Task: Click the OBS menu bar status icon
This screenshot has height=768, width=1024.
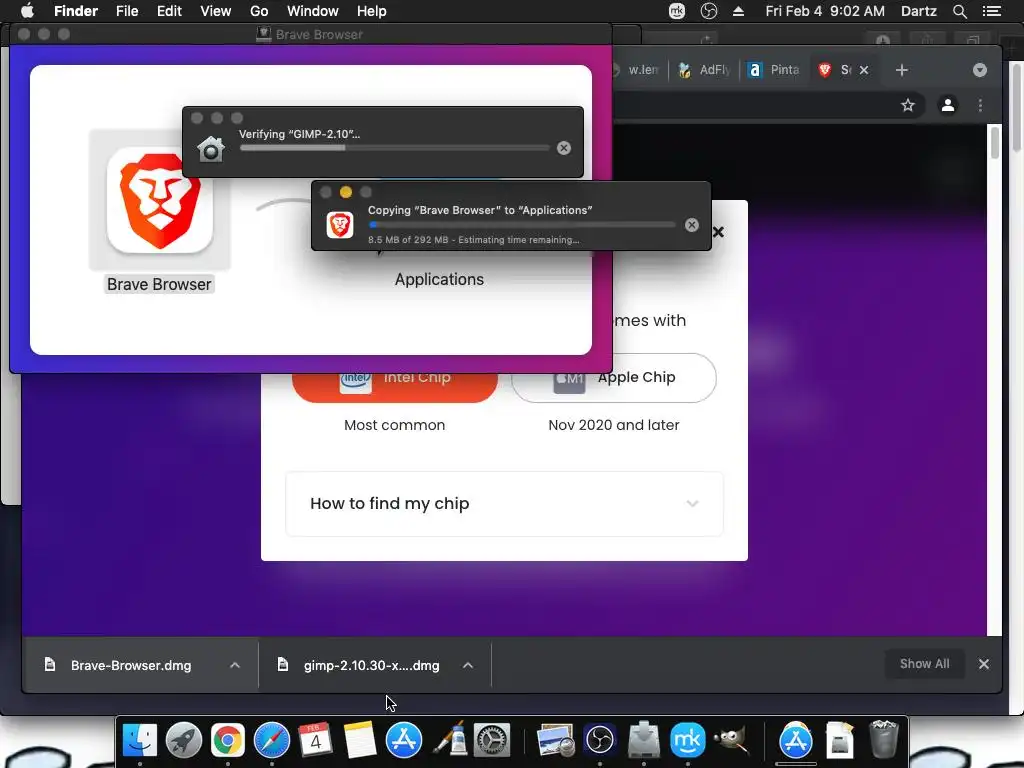Action: [x=709, y=11]
